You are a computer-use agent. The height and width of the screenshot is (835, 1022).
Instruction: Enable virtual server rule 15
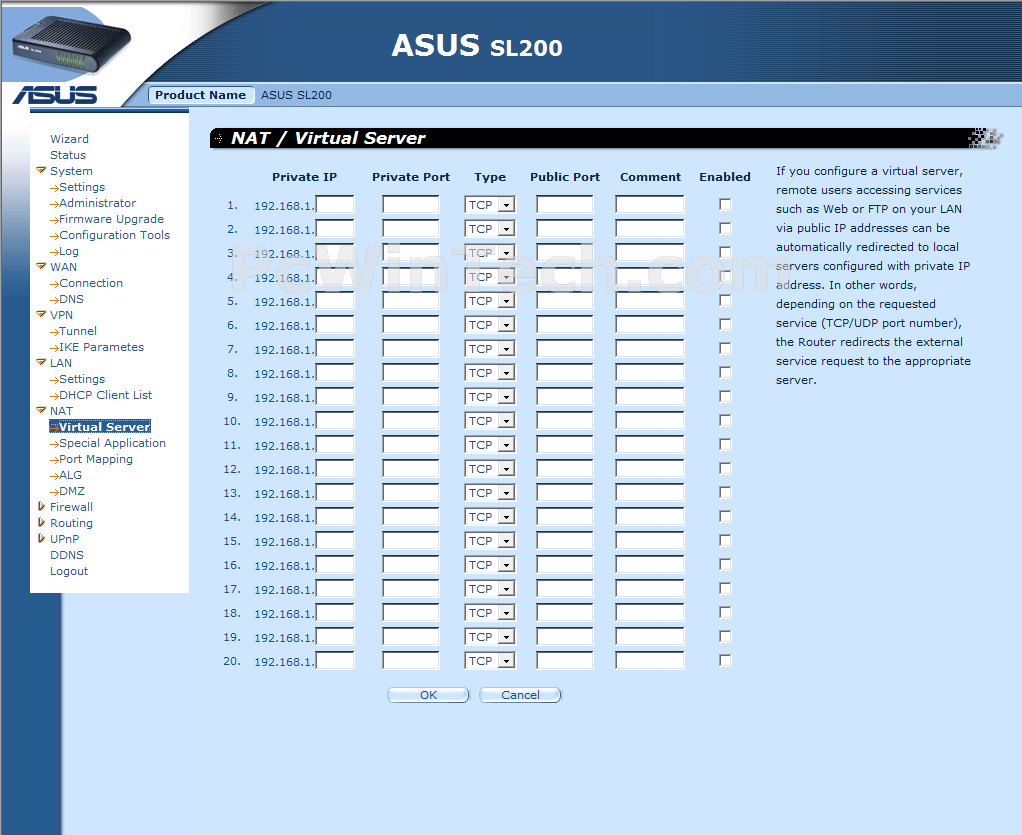(725, 540)
